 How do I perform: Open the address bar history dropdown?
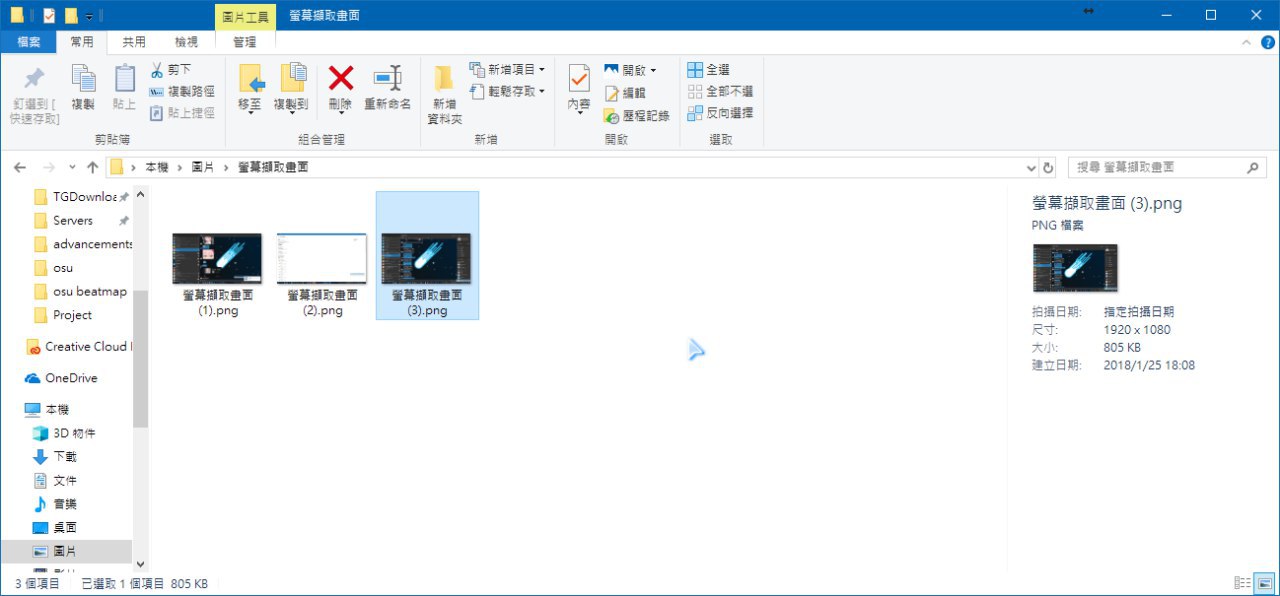pyautogui.click(x=1032, y=167)
